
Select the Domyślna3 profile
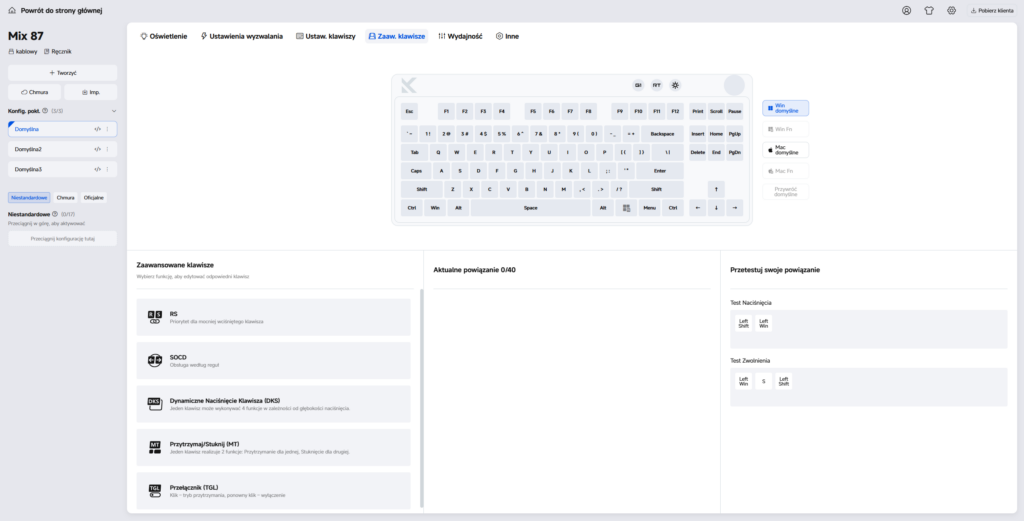click(63, 169)
